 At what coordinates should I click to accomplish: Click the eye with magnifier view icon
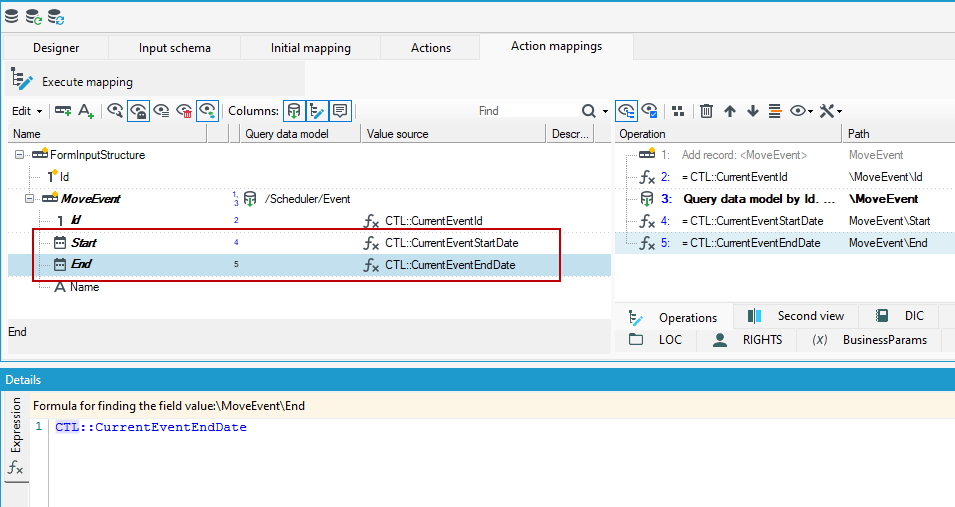coord(115,111)
